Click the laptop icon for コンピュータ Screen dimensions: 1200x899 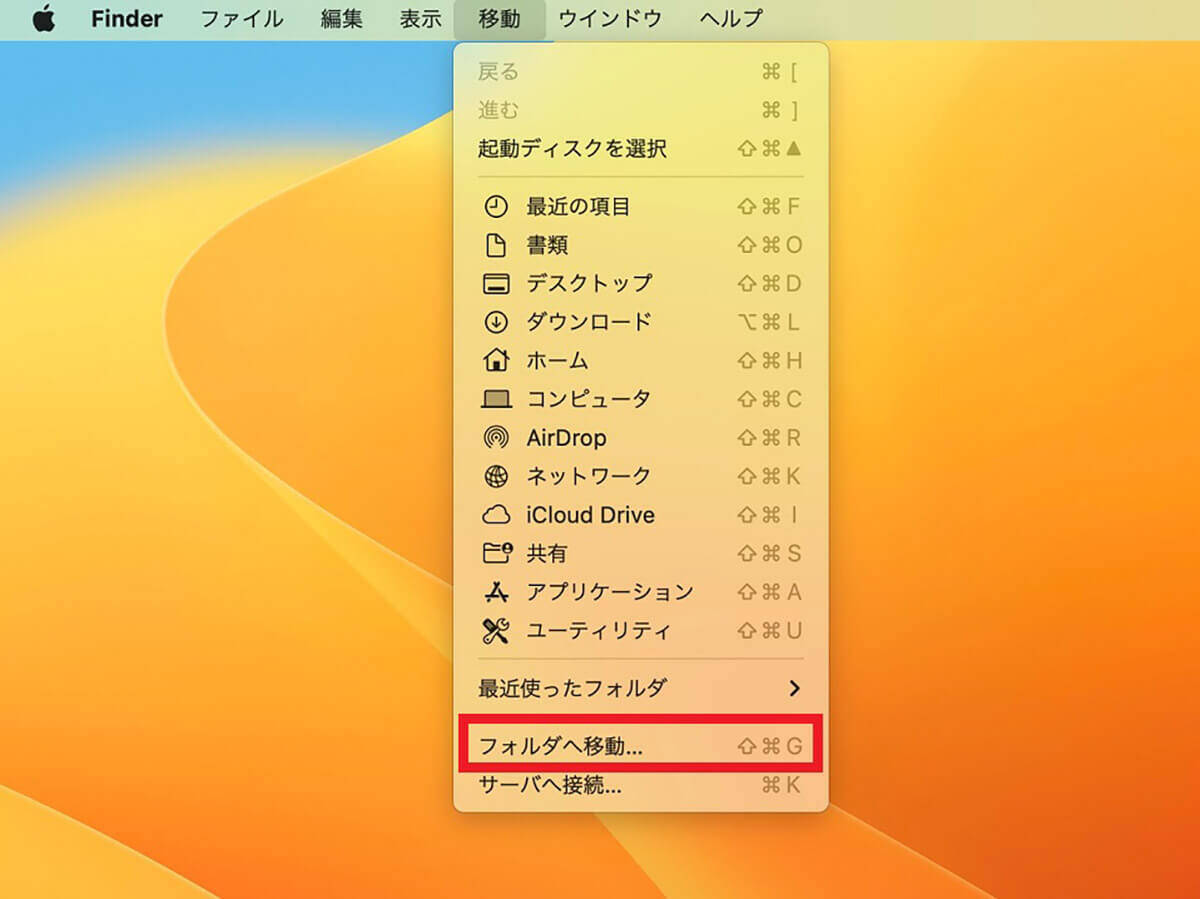coord(496,399)
